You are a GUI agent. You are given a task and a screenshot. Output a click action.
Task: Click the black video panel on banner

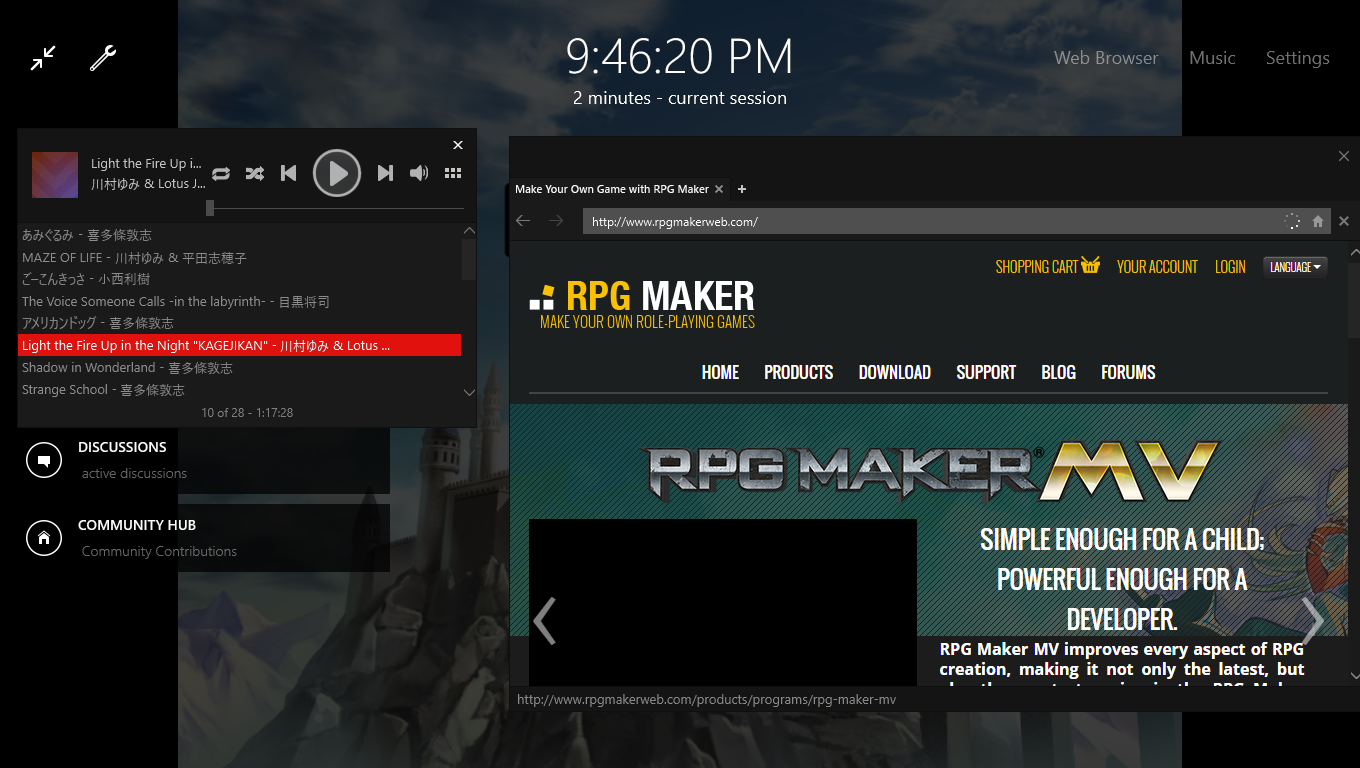723,601
